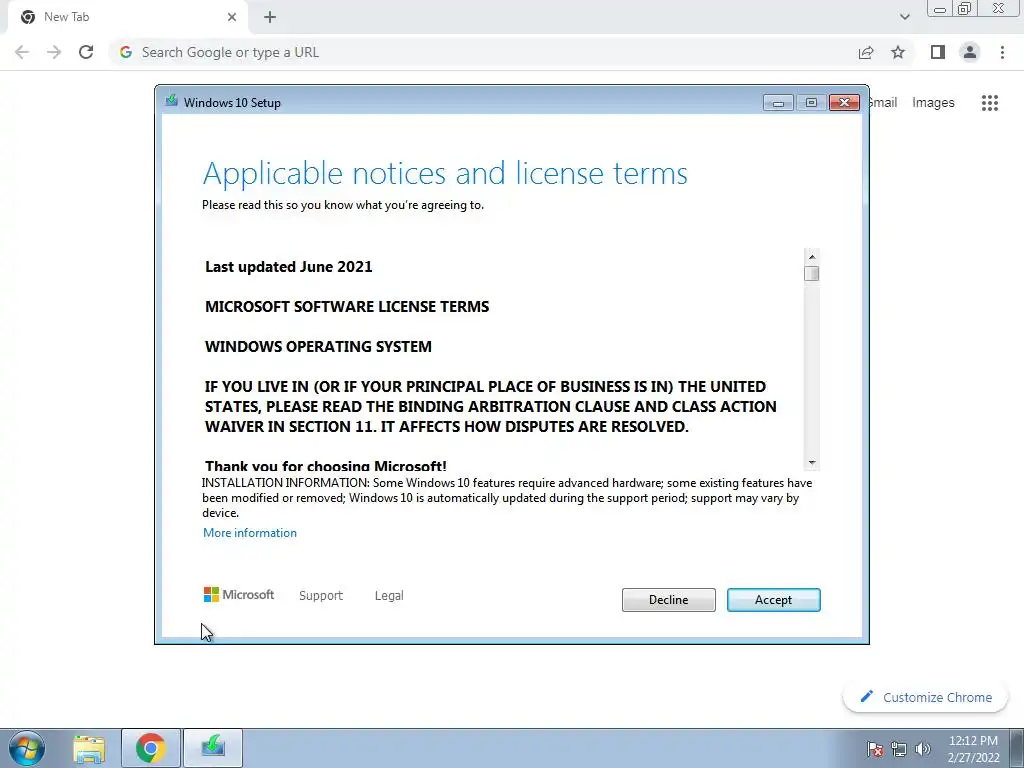Maximize the Windows 10 Setup window
The image size is (1024, 768).
pos(811,103)
